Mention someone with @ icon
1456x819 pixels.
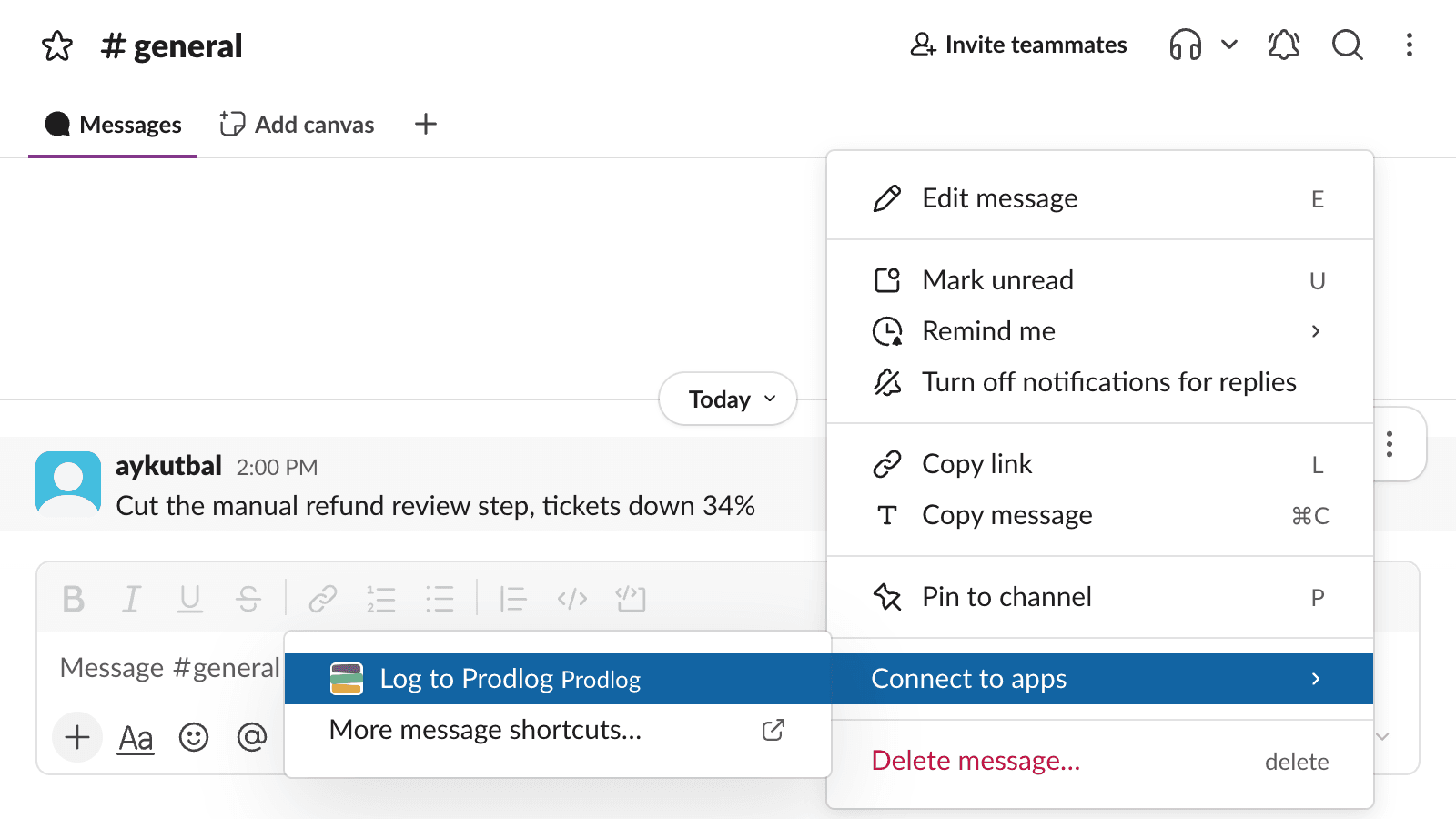252,737
